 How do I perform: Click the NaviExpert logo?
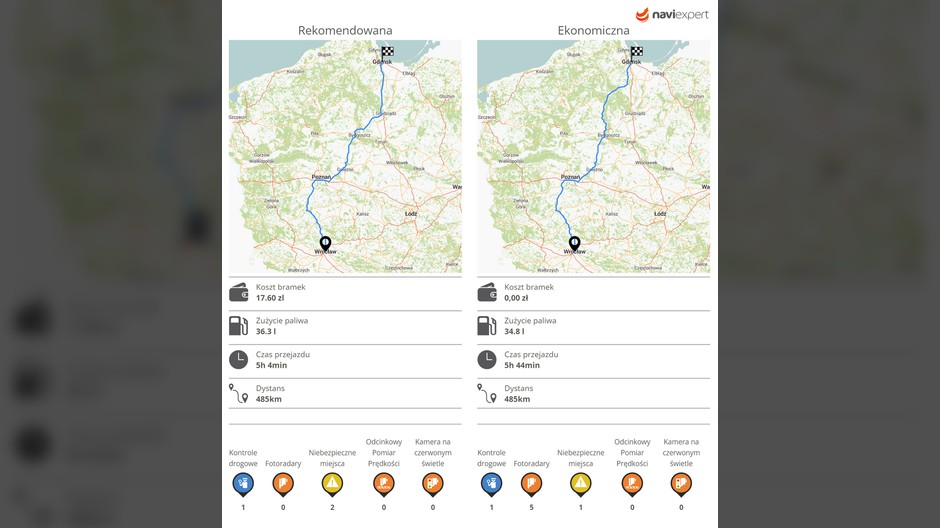pyautogui.click(x=671, y=15)
